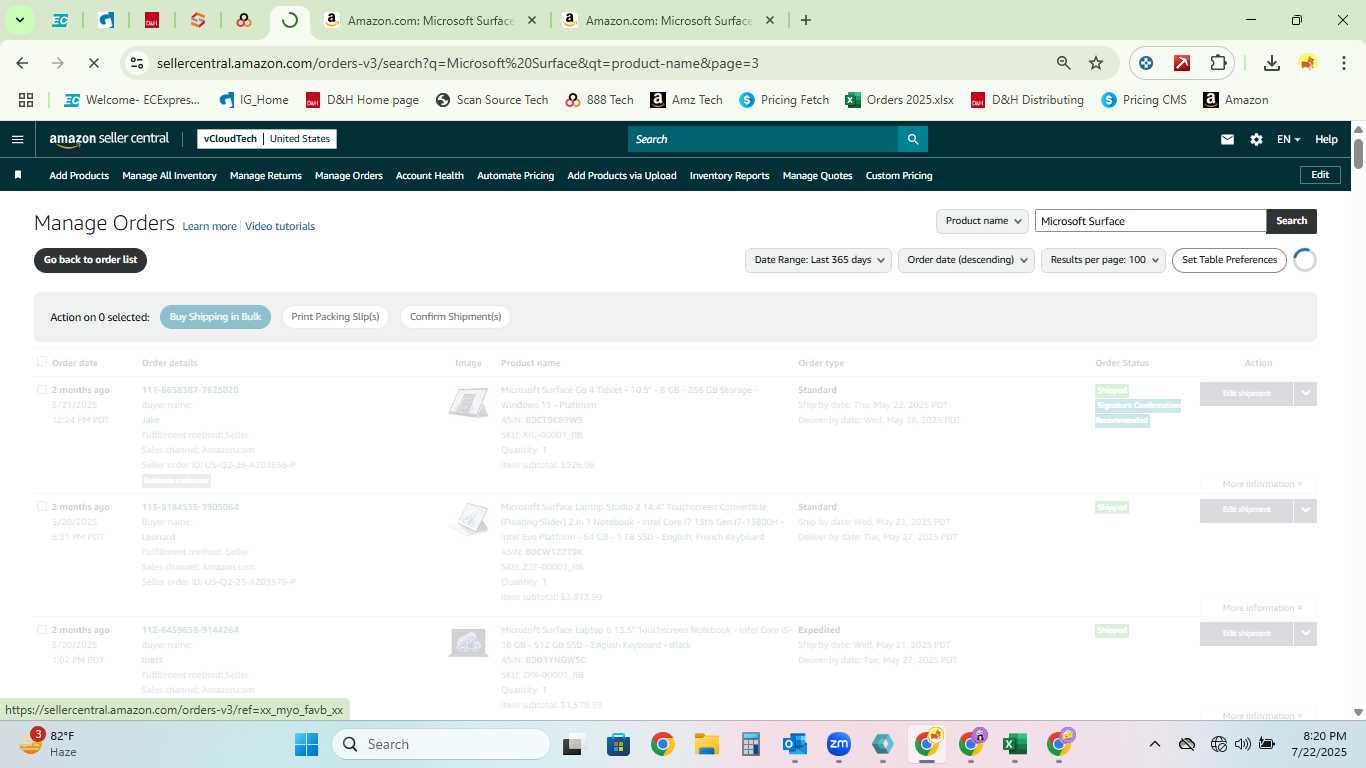Click Go back to order list button
The height and width of the screenshot is (768, 1366).
click(90, 260)
